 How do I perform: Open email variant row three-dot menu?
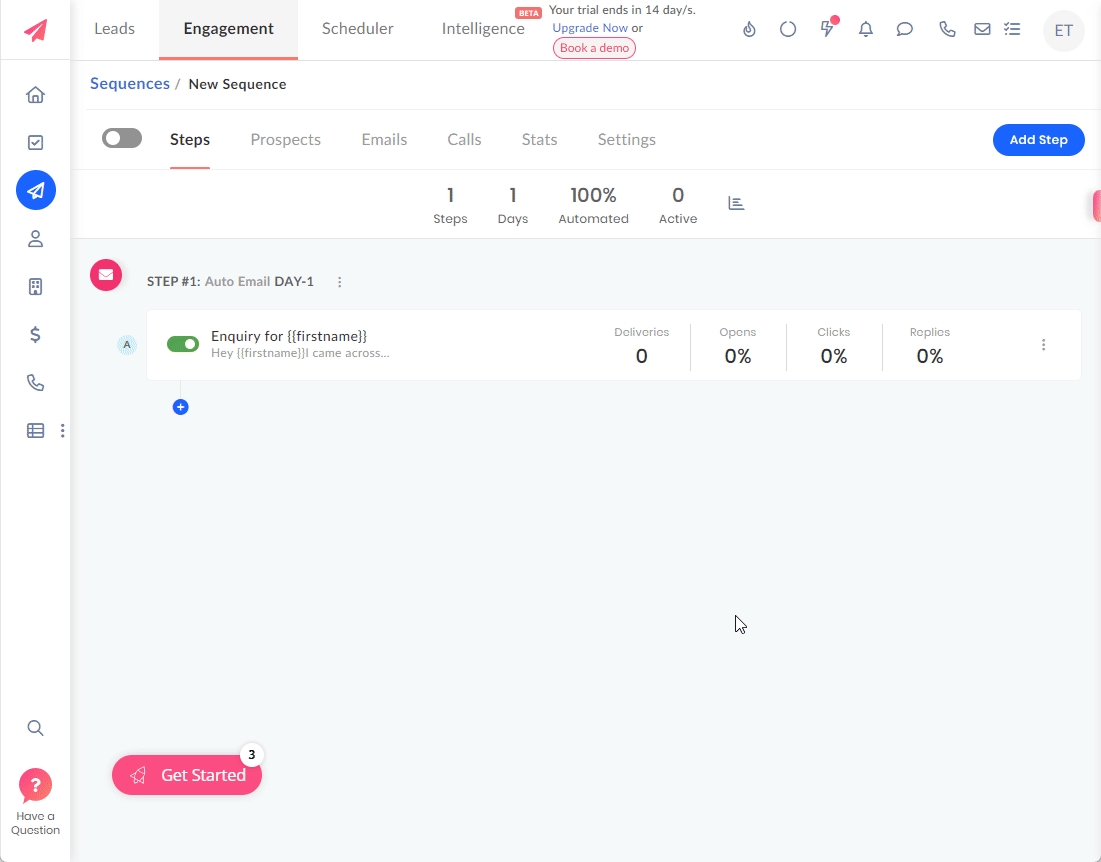coord(1043,345)
